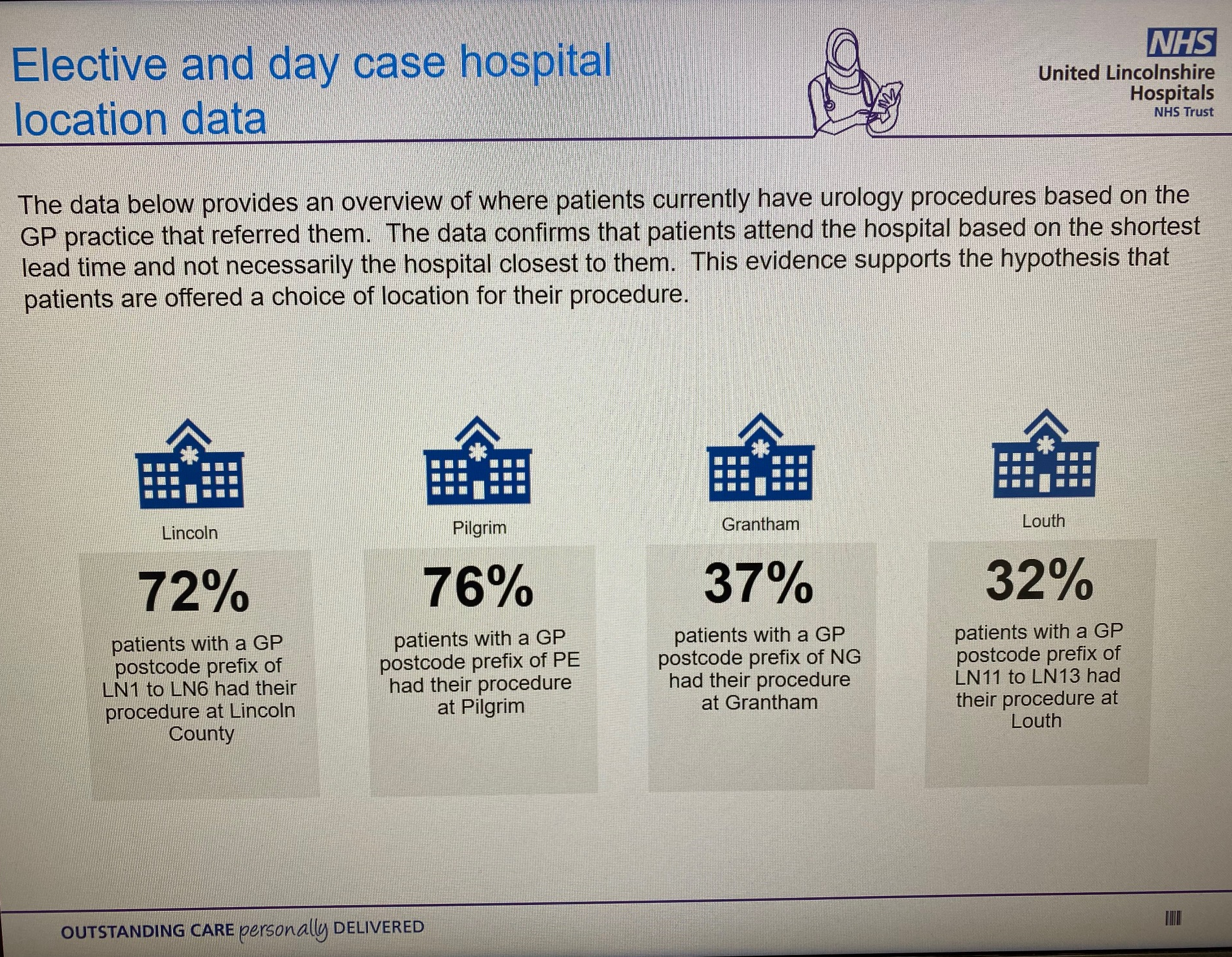This screenshot has width=1232, height=957.
Task: Click the Grantham hospital building icon
Action: pos(760,457)
